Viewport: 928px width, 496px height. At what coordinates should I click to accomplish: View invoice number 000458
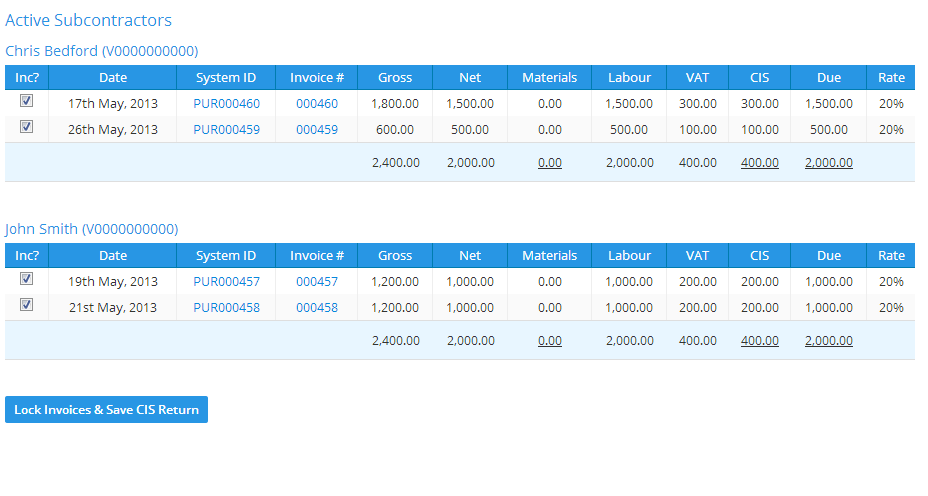tap(317, 307)
